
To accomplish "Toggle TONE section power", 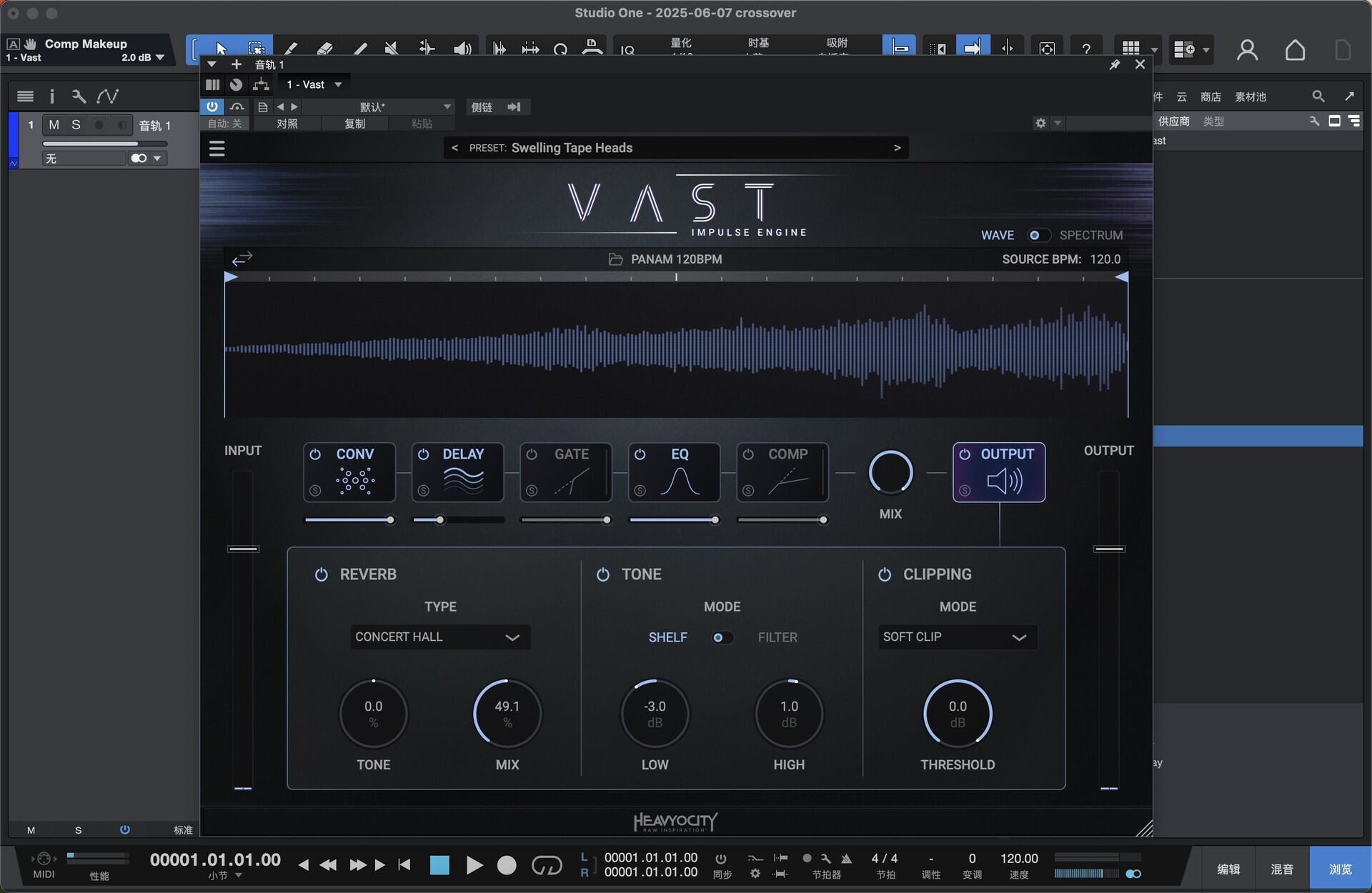I will (603, 574).
